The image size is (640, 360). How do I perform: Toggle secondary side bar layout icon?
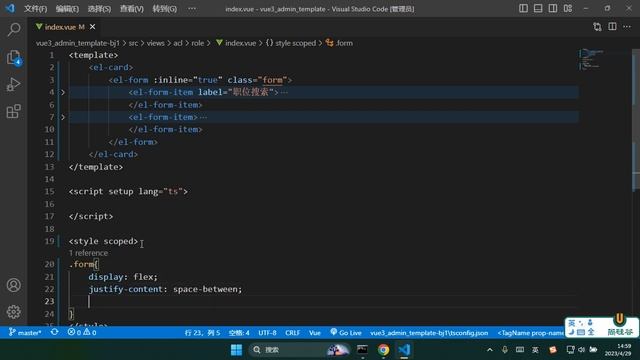point(553,9)
